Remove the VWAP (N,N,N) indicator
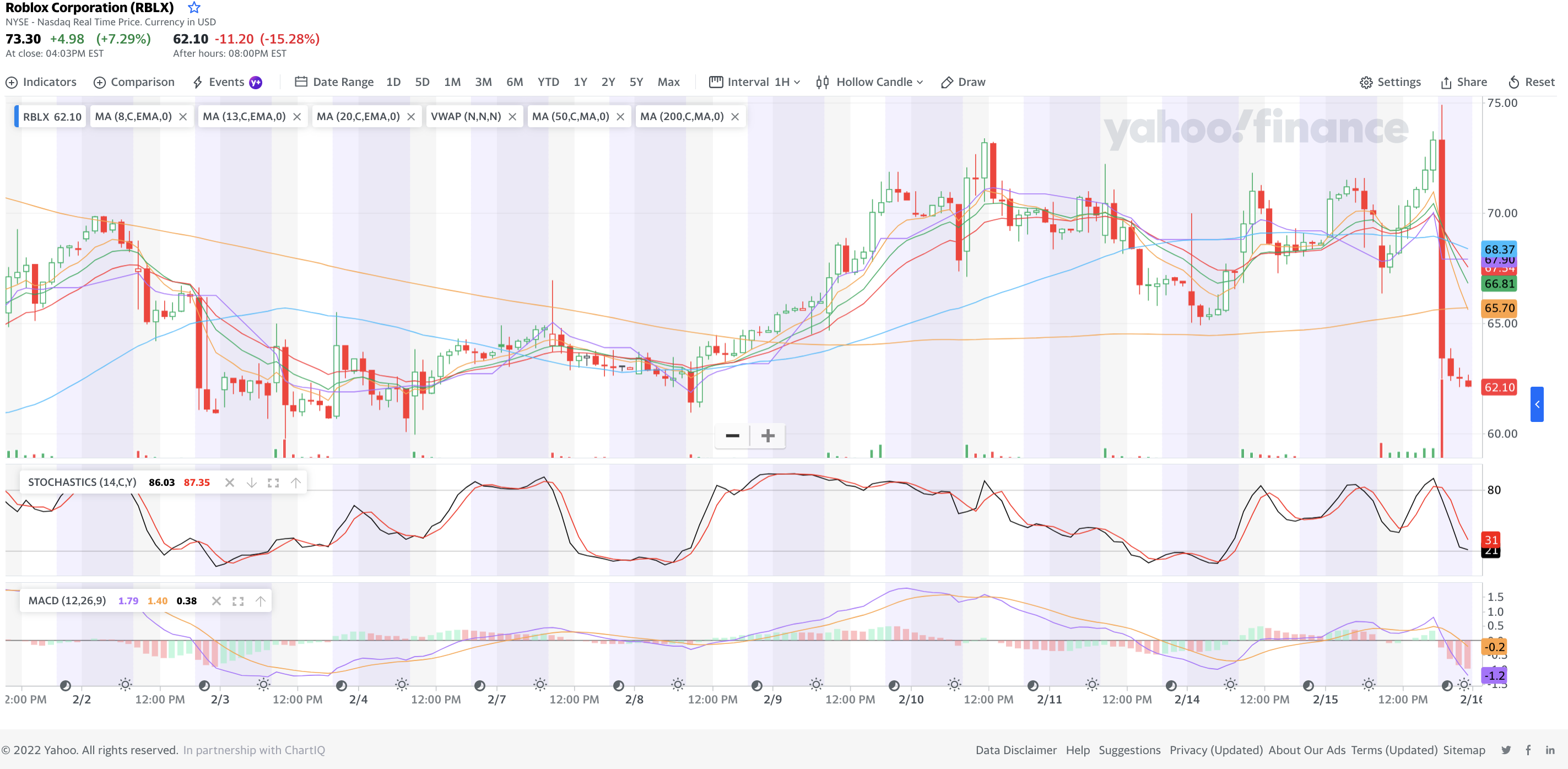Image resolution: width=1568 pixels, height=769 pixels. click(512, 117)
